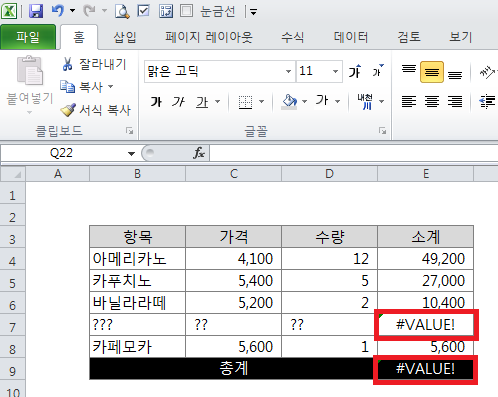Click 복사 to copy
The image size is (498, 397).
point(82,87)
